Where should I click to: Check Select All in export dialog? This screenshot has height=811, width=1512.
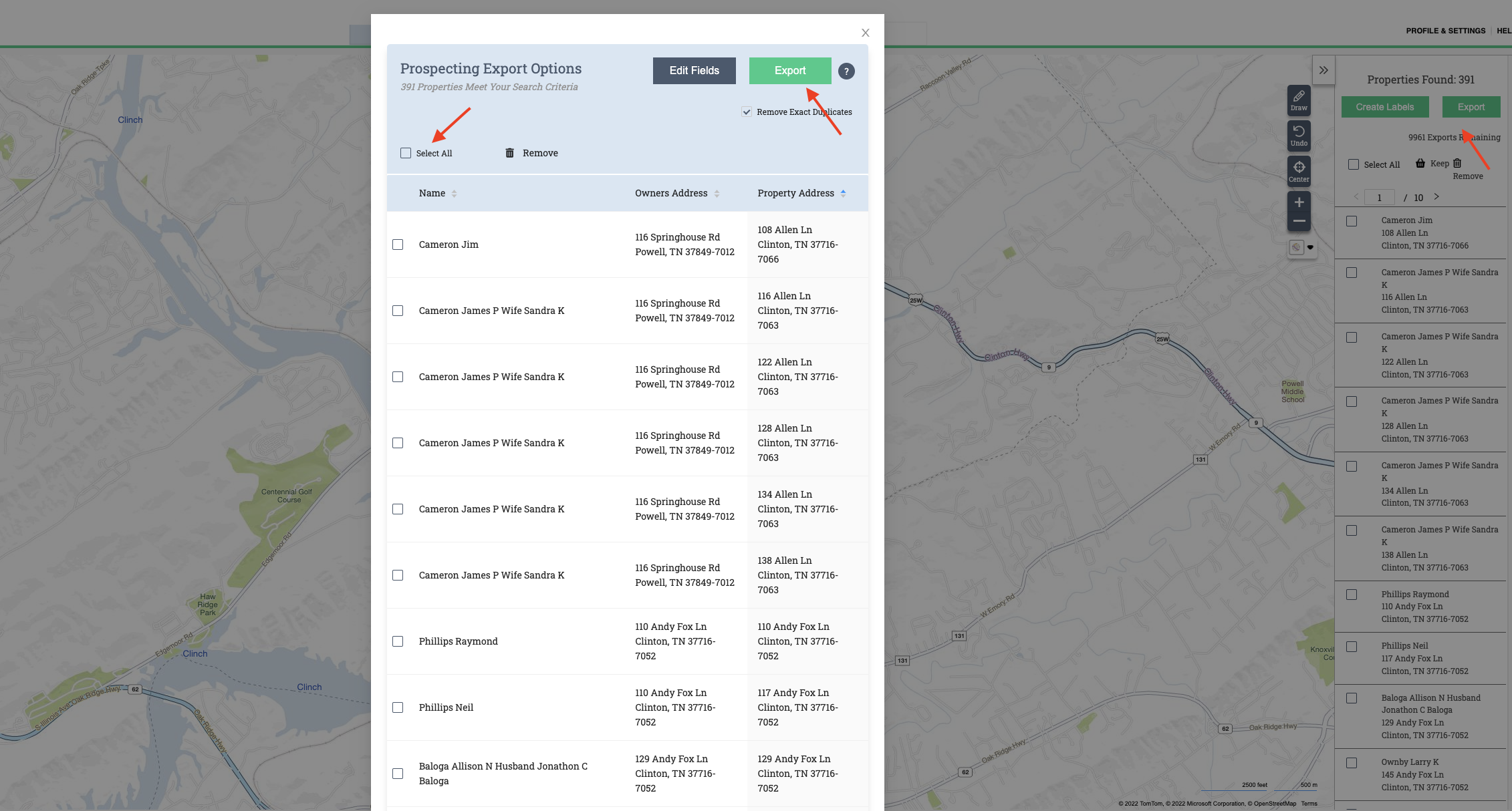coord(406,153)
